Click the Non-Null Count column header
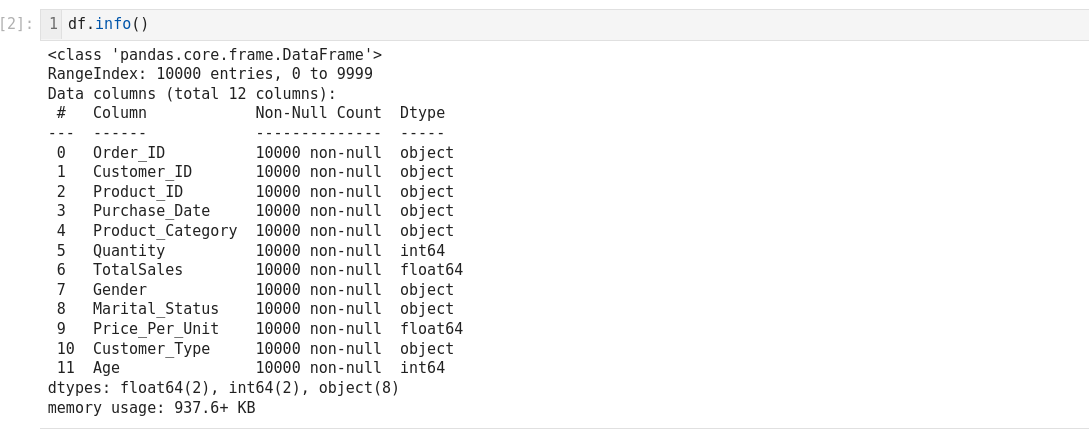The width and height of the screenshot is (1089, 429). tap(318, 113)
